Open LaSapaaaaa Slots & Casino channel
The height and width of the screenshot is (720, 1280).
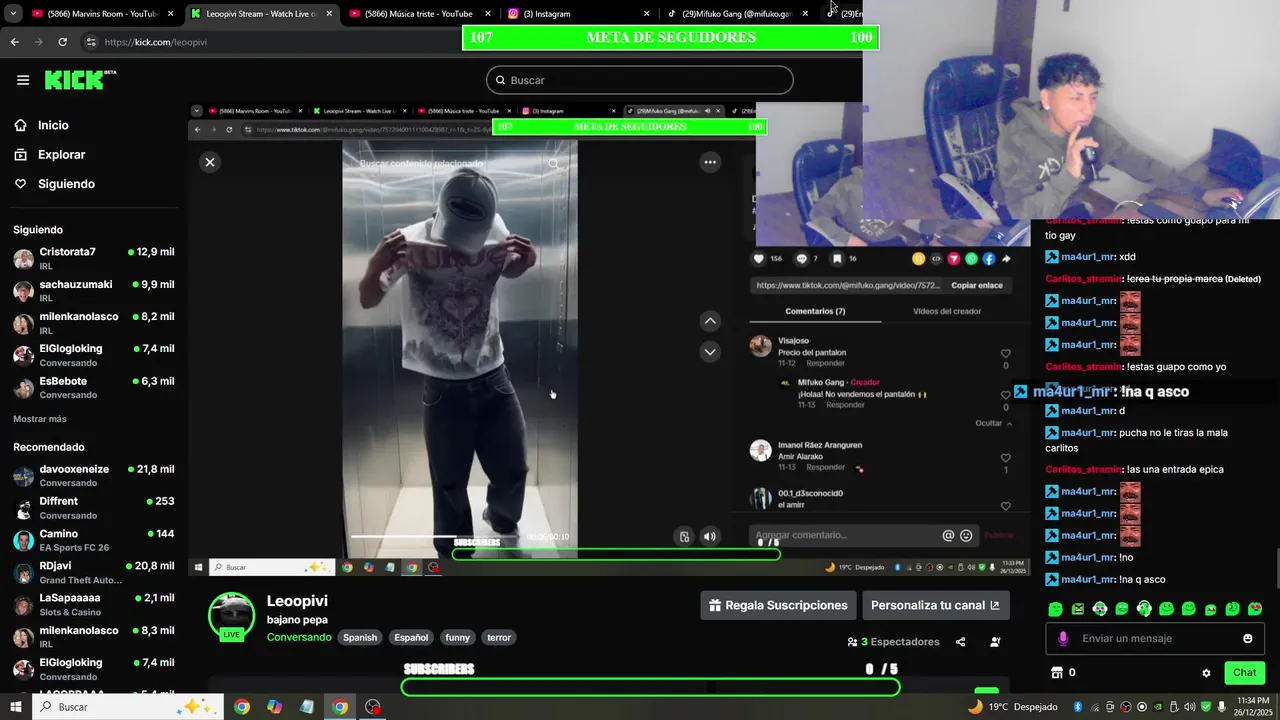point(94,604)
